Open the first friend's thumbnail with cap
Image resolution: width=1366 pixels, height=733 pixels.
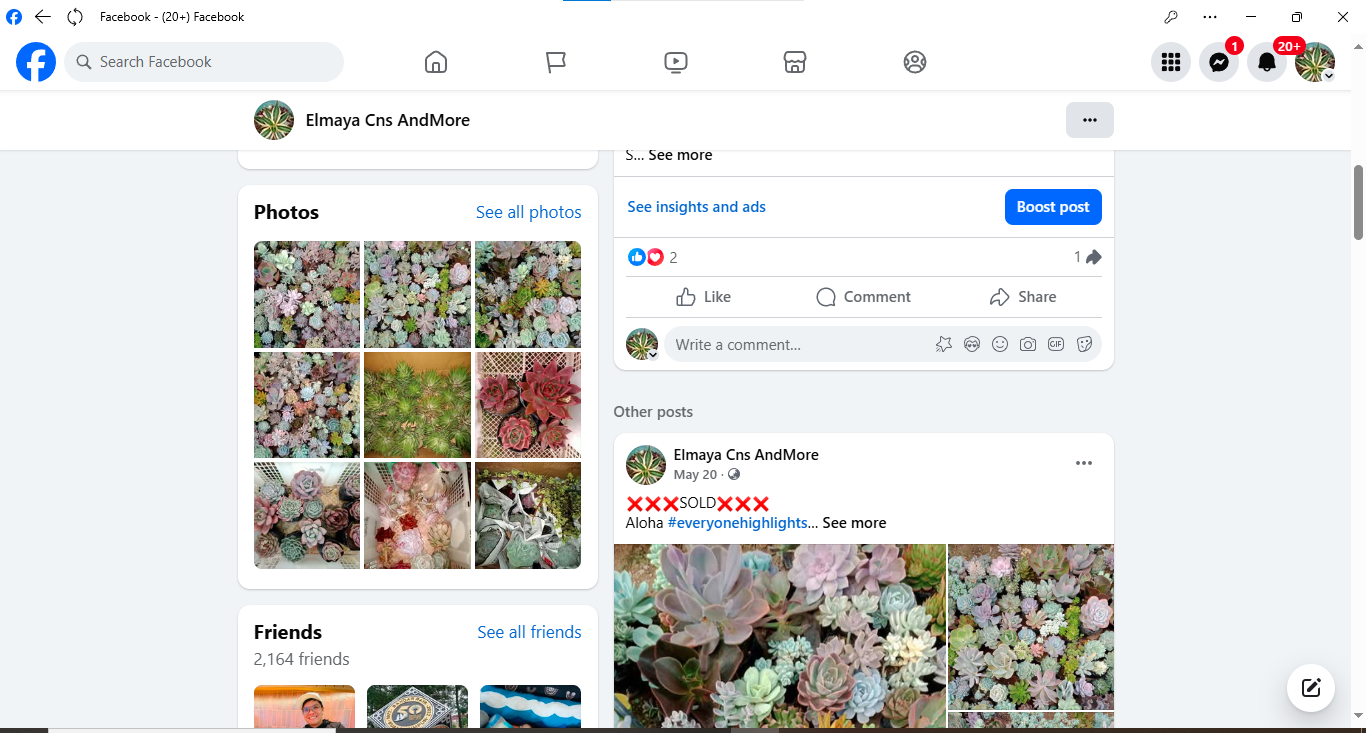(x=304, y=706)
